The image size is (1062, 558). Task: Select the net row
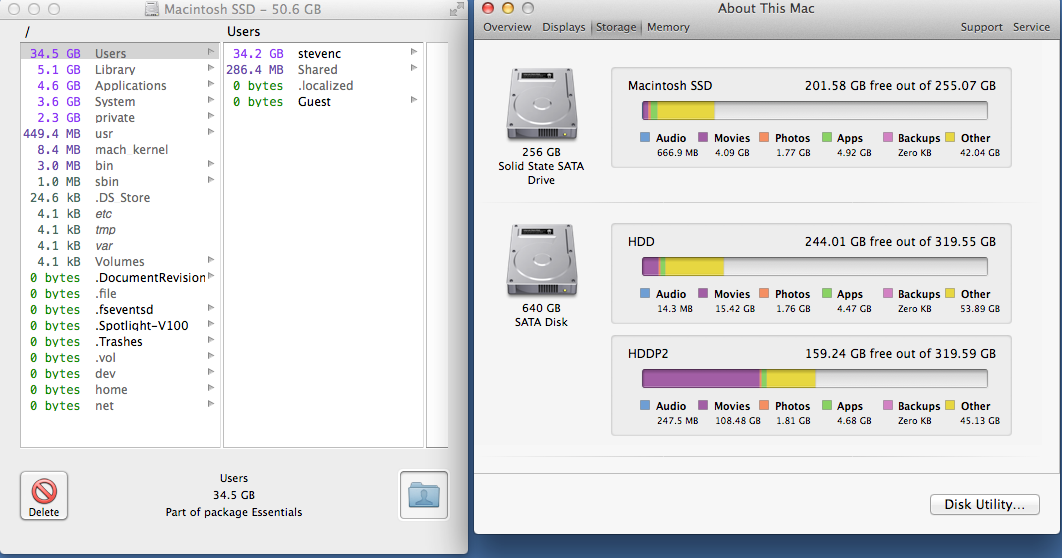pyautogui.click(x=120, y=406)
